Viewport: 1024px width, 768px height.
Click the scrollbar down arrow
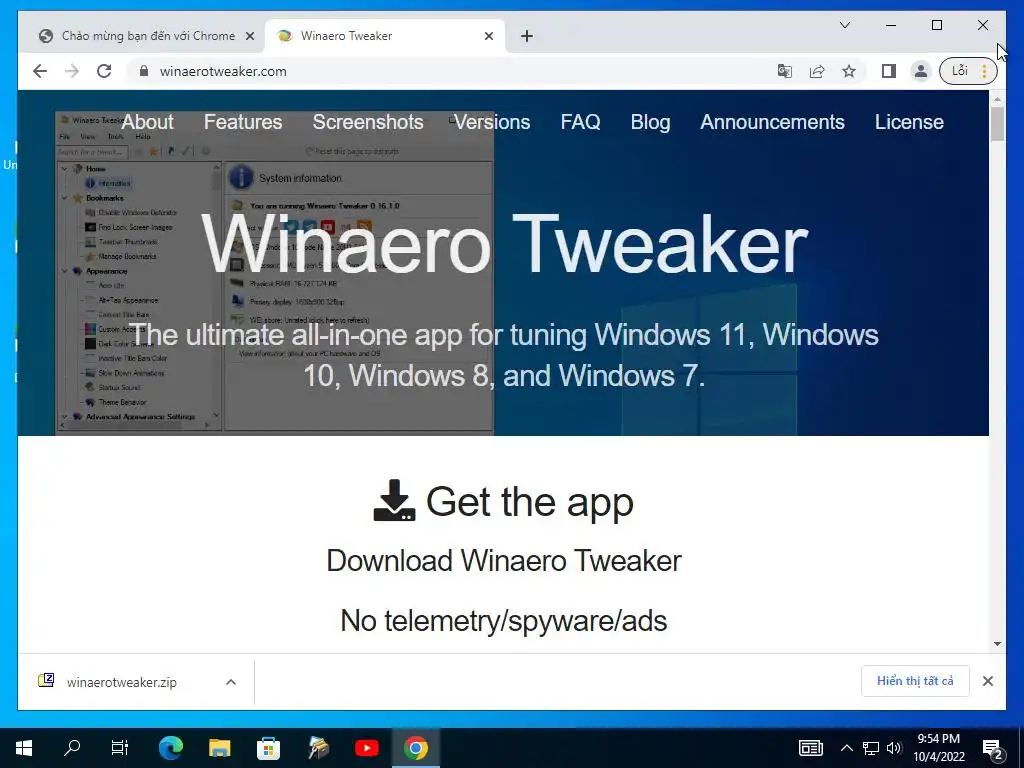coord(997,644)
